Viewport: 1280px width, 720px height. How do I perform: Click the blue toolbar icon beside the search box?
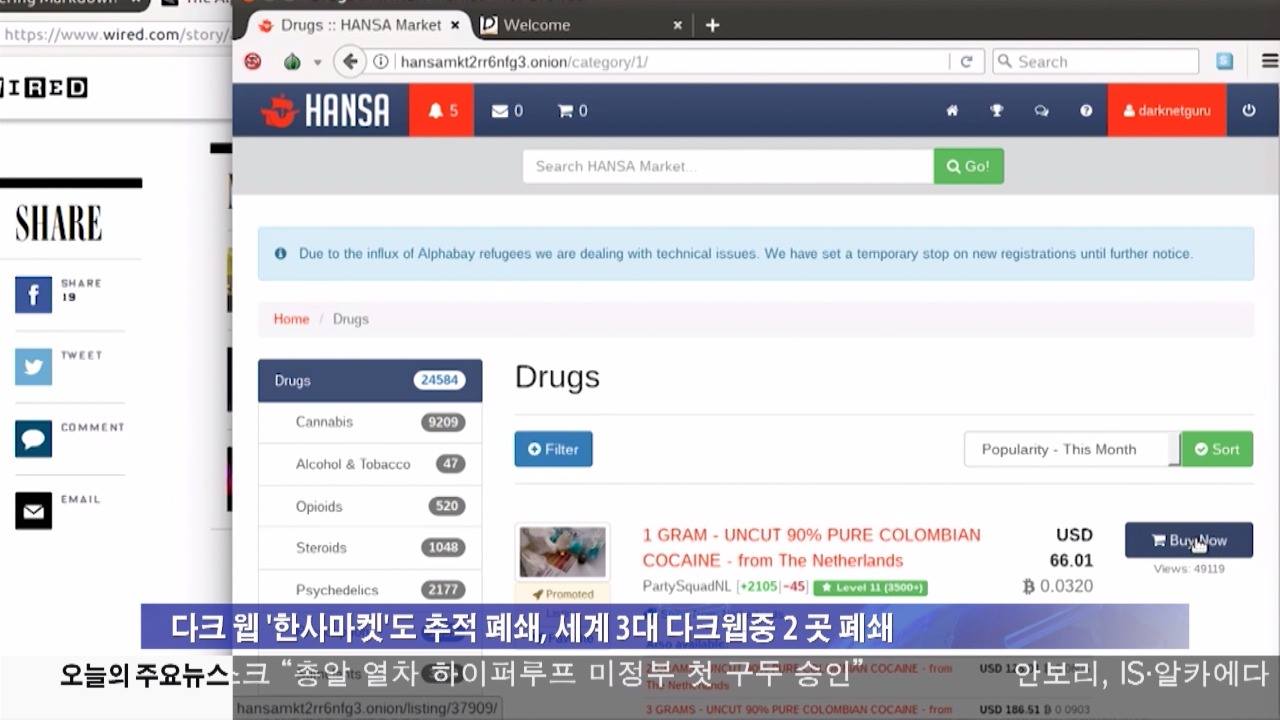click(x=1225, y=62)
